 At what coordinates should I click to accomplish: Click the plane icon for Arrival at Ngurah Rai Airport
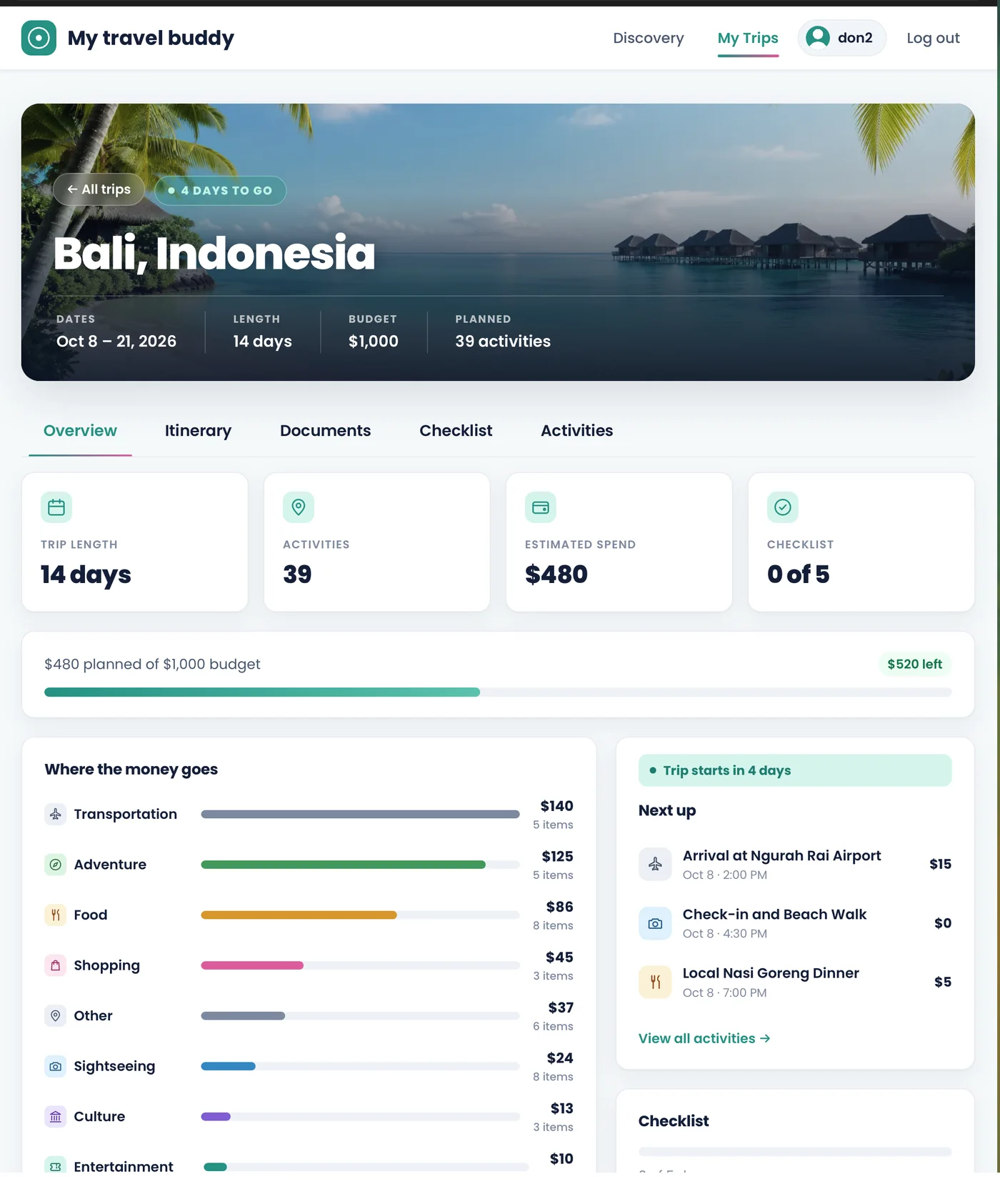[655, 864]
